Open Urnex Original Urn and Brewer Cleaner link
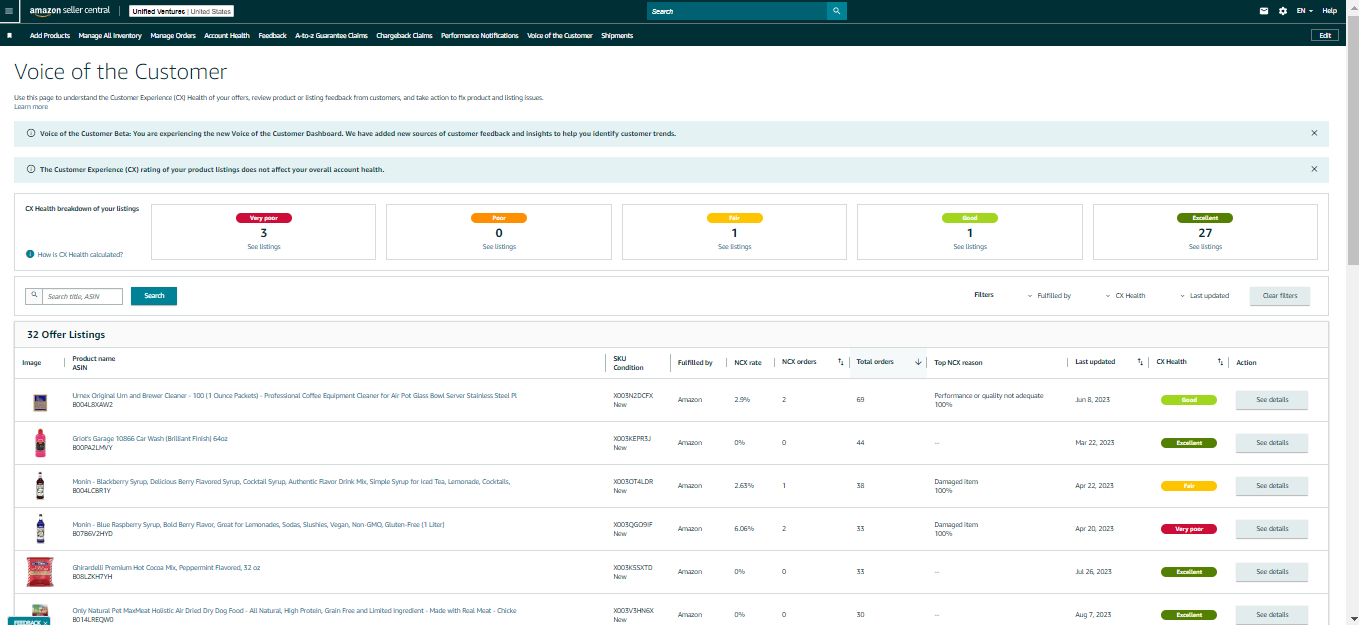The height and width of the screenshot is (625, 1359). [294, 396]
